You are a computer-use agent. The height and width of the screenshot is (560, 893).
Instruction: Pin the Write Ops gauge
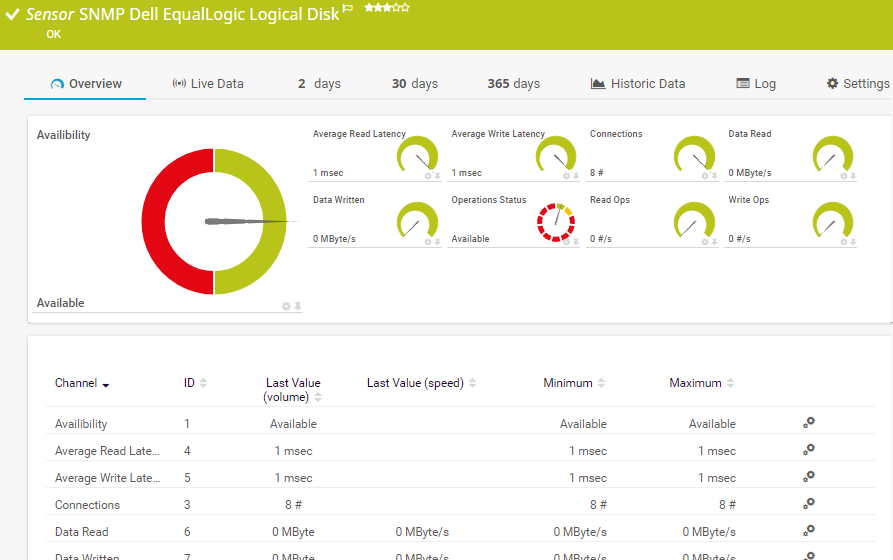[853, 242]
